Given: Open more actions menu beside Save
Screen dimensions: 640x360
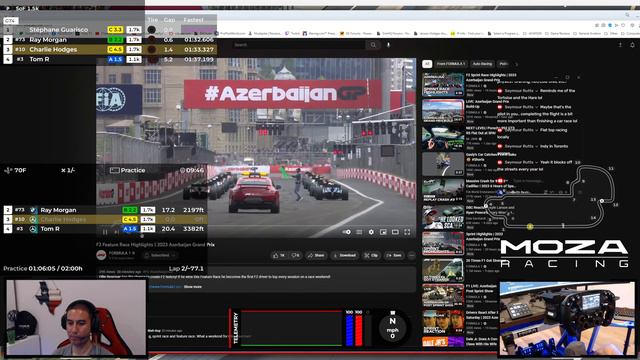Looking at the screenshot, I should [x=411, y=255].
